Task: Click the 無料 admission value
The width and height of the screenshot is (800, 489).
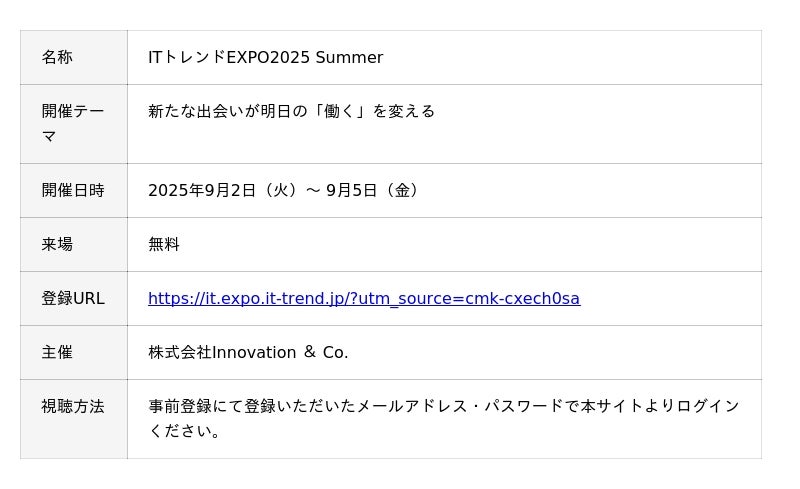Action: [164, 244]
